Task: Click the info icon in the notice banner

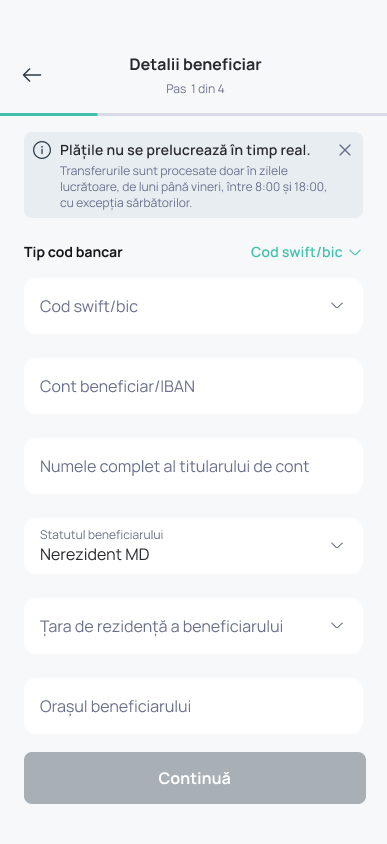Action: tap(42, 150)
